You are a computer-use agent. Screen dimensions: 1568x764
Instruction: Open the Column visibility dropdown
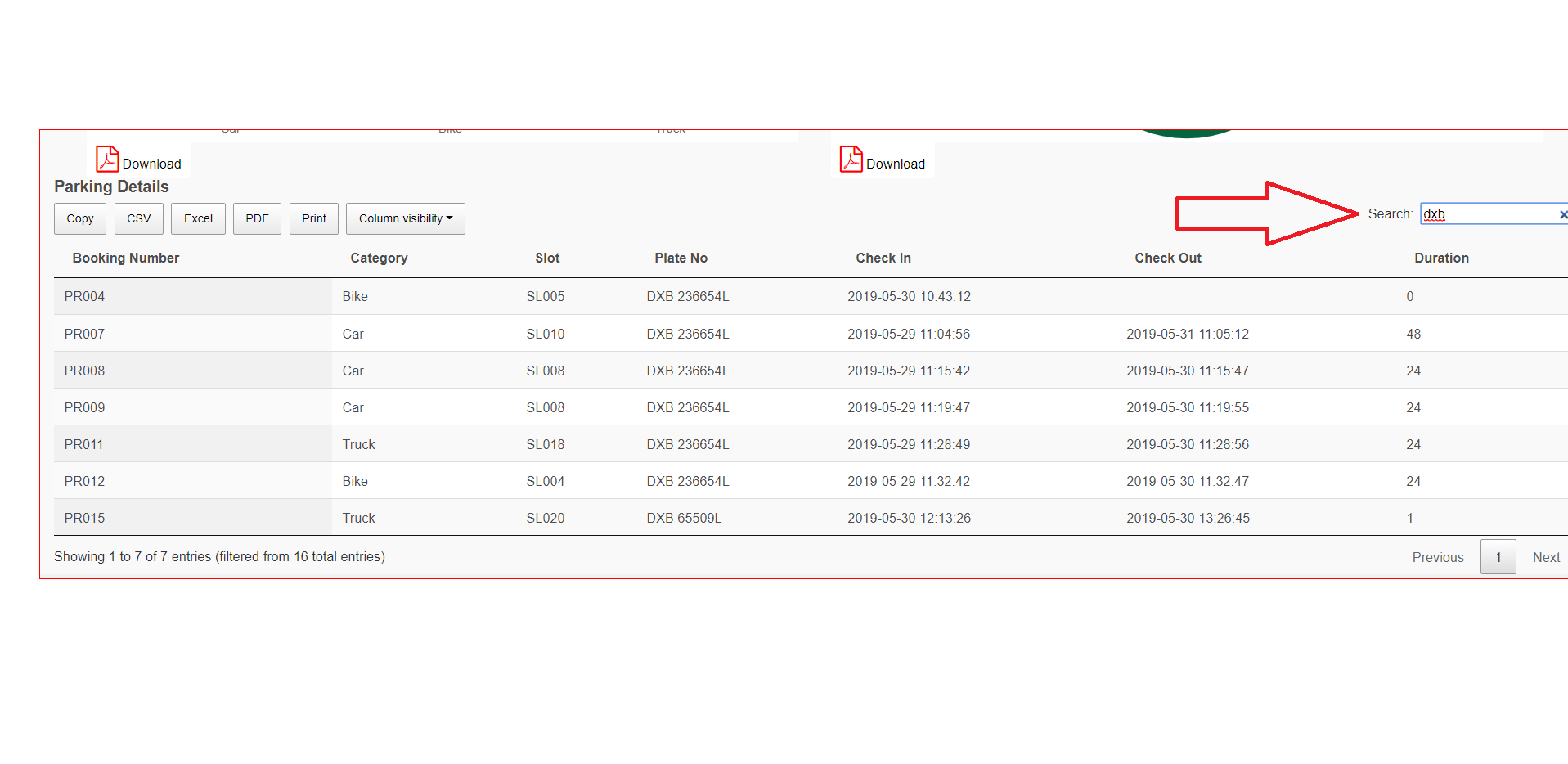(405, 218)
